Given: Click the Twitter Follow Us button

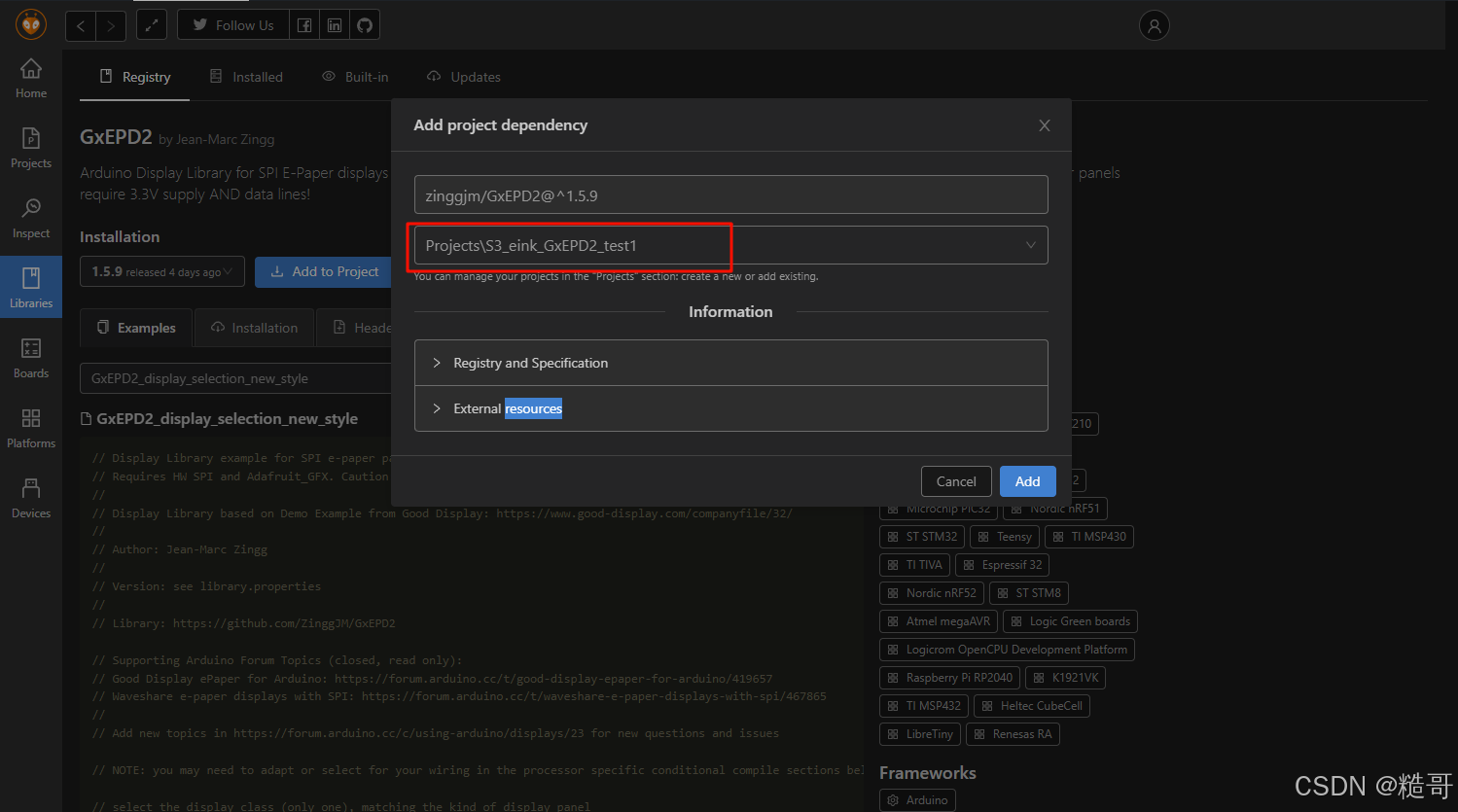Looking at the screenshot, I should (233, 25).
